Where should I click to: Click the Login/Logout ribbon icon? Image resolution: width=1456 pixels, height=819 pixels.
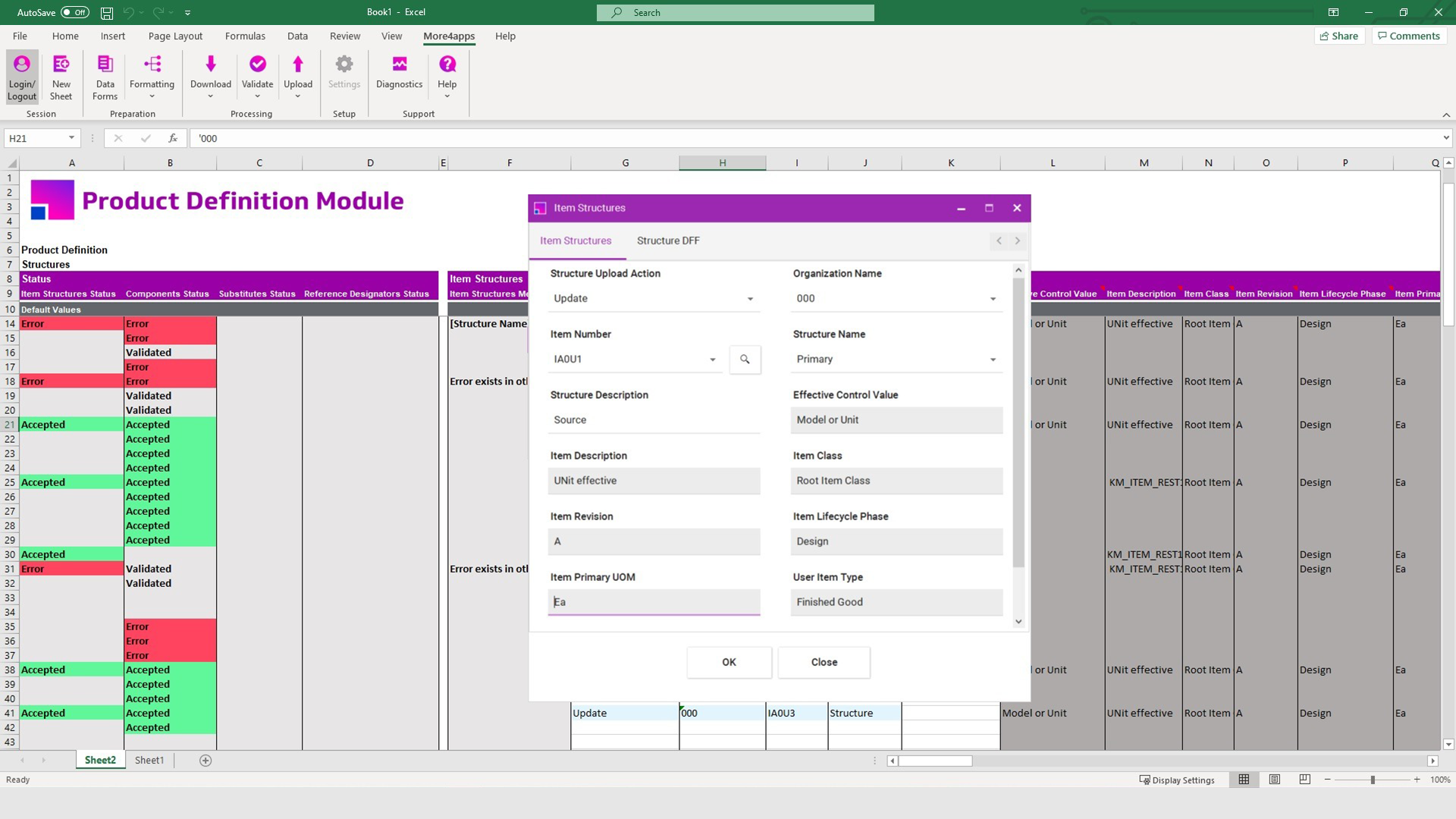coord(22,77)
